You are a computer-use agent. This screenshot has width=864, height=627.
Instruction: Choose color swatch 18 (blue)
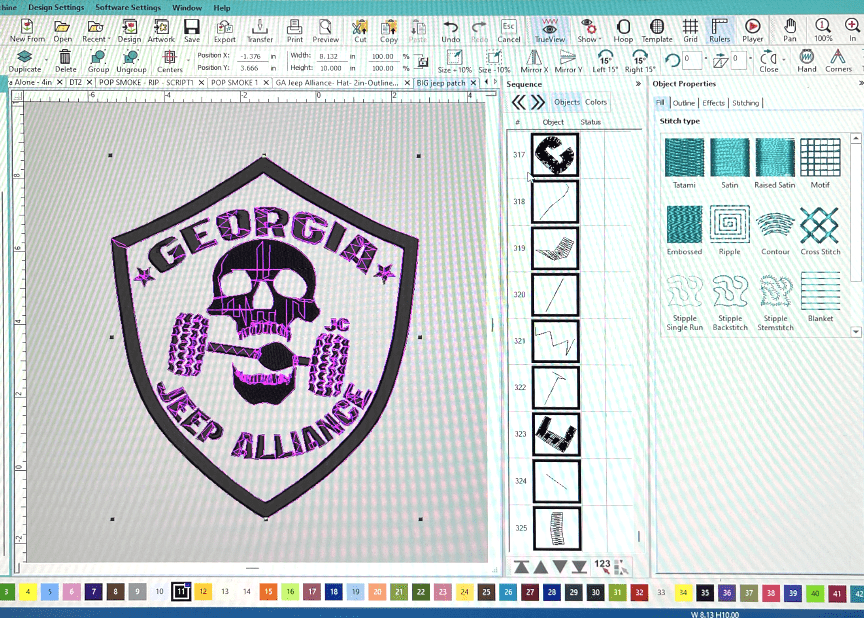point(334,592)
